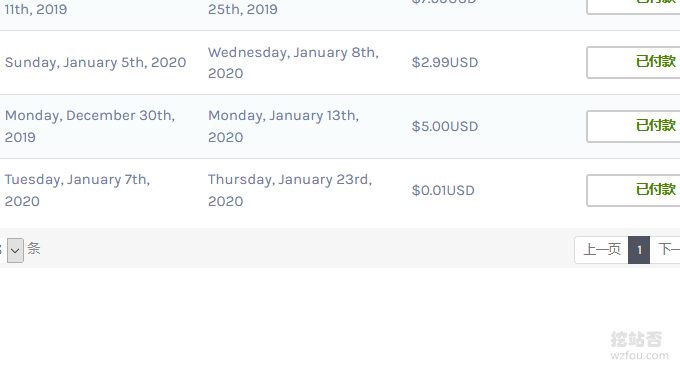Select the Tuesday, January 7th, 2020 date cell
The image size is (680, 366).
[x=77, y=190]
